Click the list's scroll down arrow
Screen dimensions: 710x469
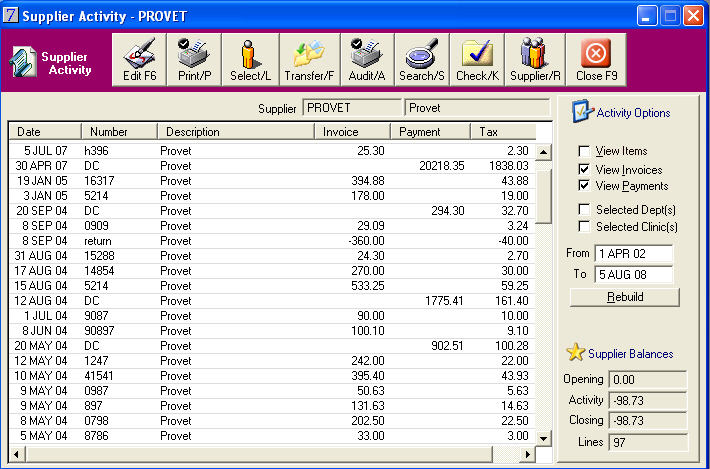(543, 438)
